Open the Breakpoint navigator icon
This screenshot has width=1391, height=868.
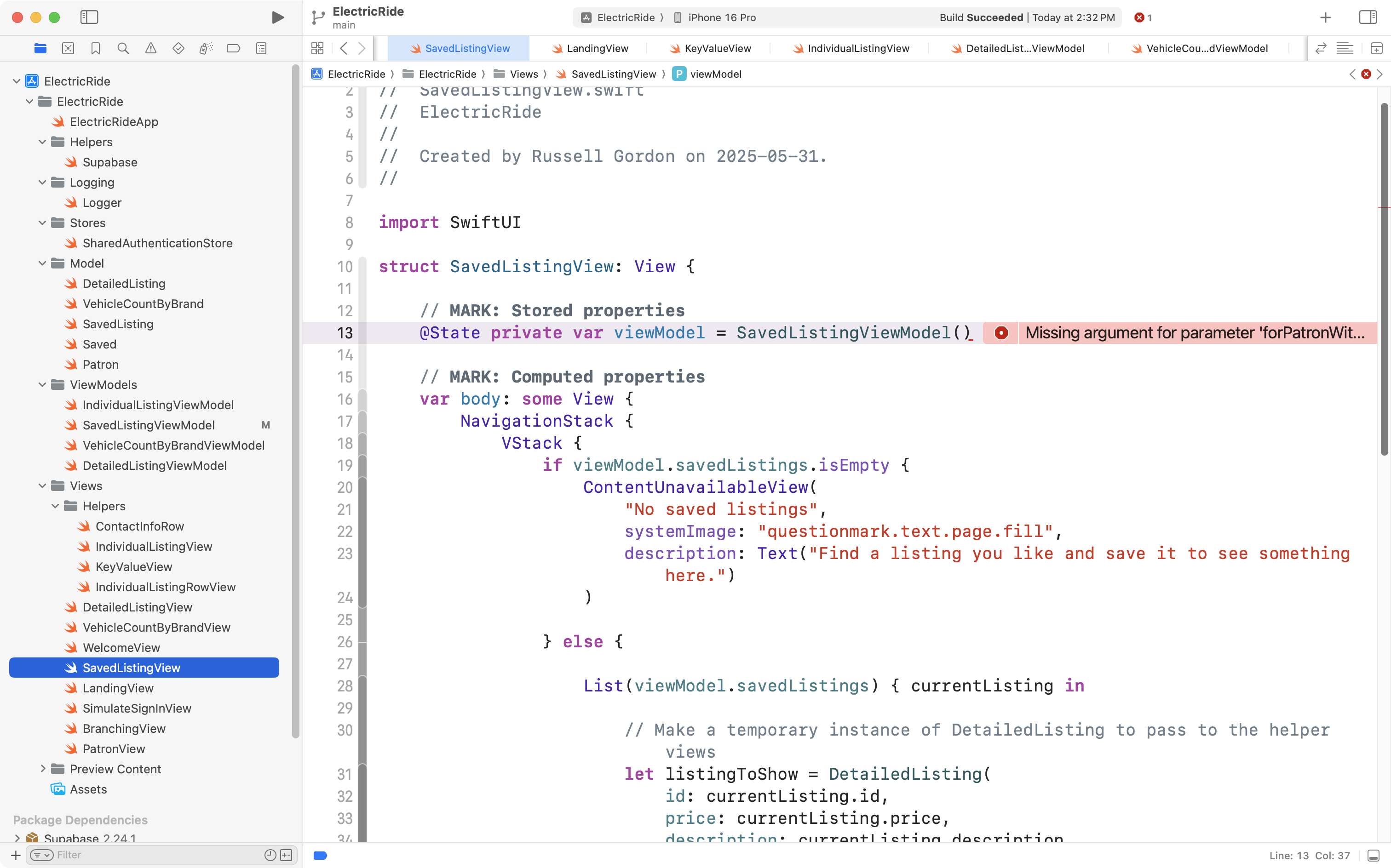tap(233, 48)
